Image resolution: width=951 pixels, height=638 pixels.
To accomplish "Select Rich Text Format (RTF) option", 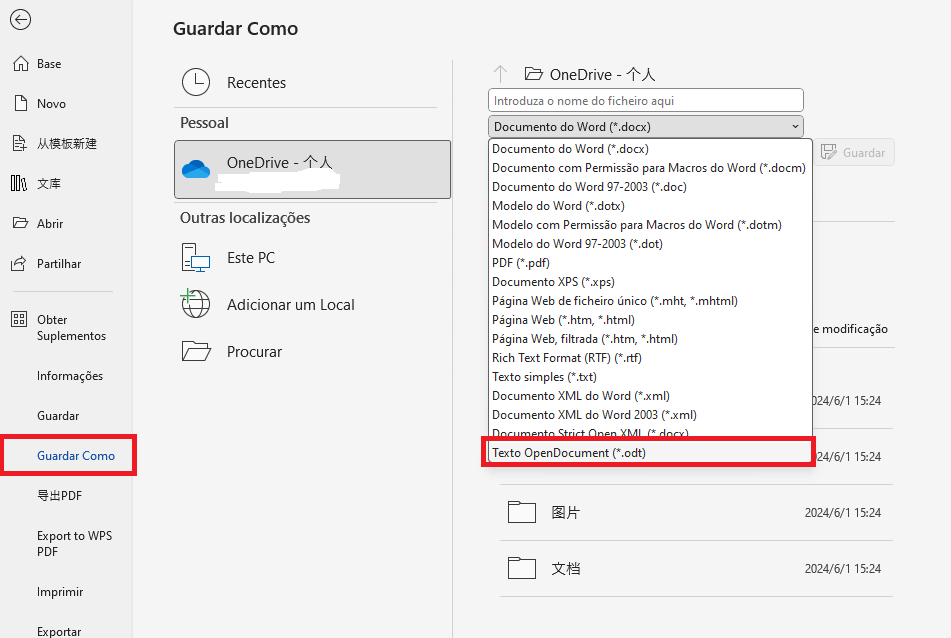I will click(x=650, y=358).
